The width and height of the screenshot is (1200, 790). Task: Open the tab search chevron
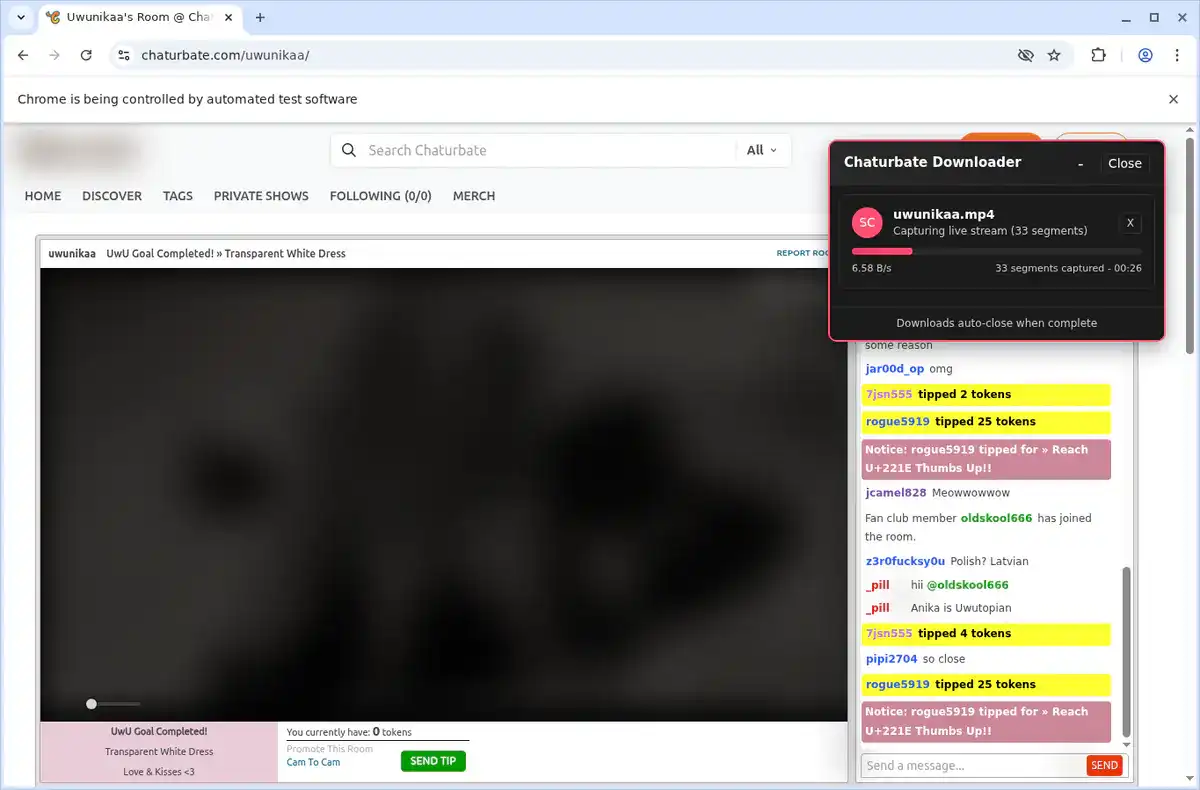click(21, 17)
